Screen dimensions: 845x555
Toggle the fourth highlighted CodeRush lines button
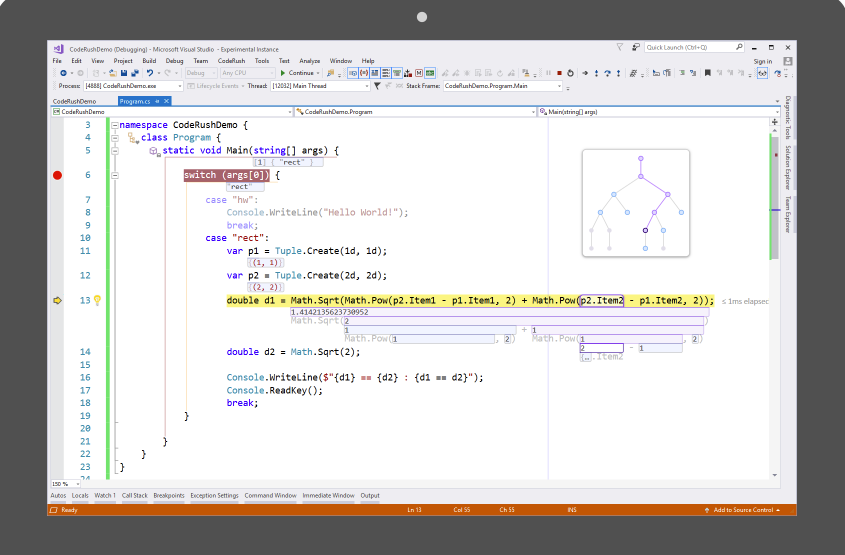pyautogui.click(x=386, y=73)
